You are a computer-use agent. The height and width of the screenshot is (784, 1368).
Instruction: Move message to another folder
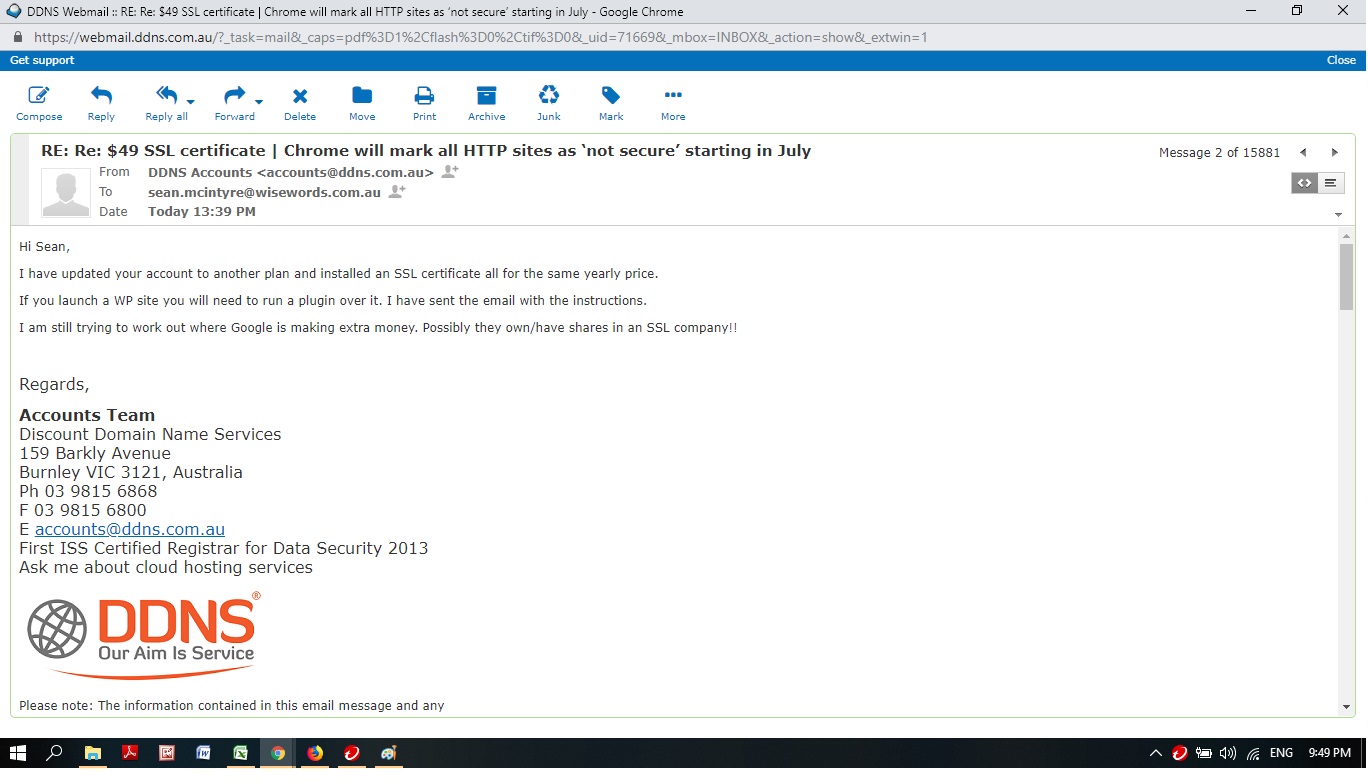point(362,103)
